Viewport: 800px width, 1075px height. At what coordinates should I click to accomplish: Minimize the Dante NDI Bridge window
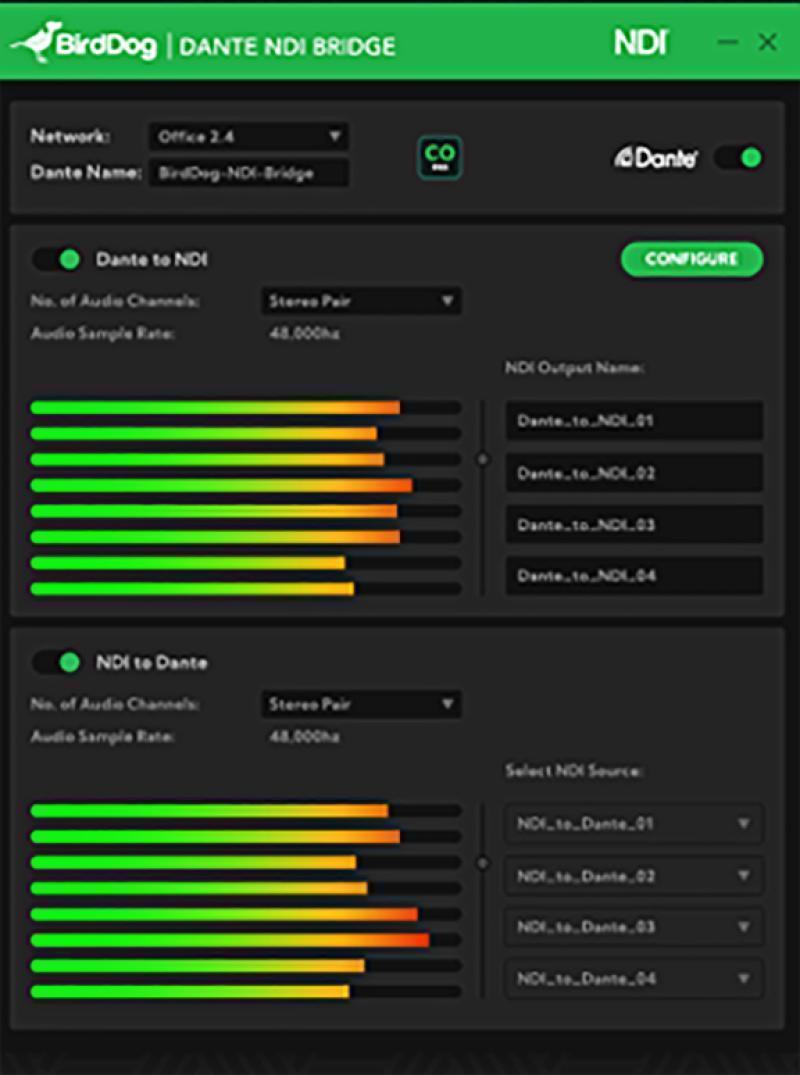pyautogui.click(x=727, y=43)
